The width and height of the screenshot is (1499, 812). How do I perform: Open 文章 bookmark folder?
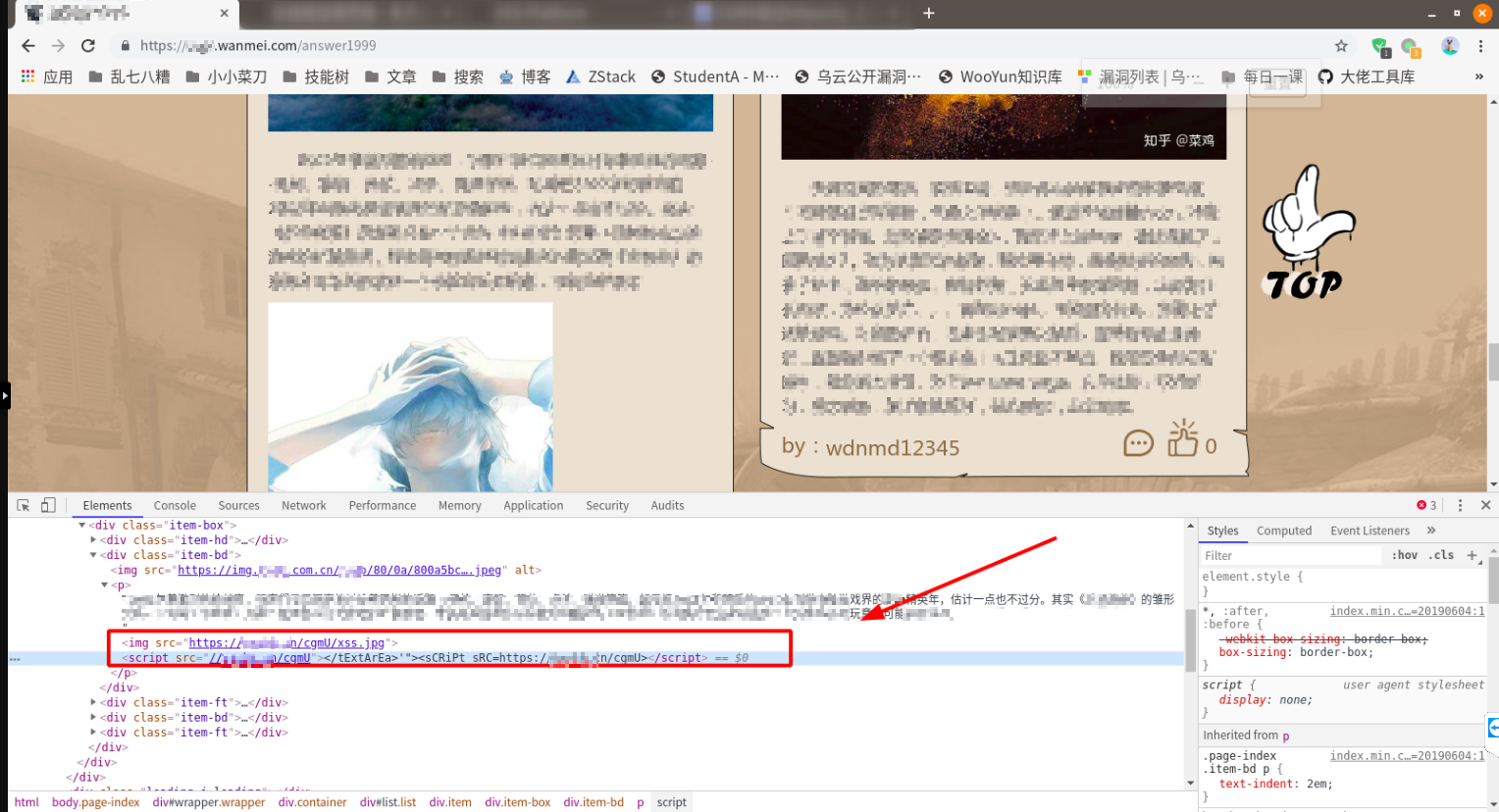[389, 76]
